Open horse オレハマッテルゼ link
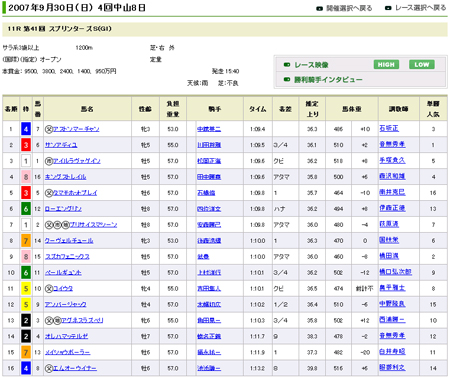Viewport: 450px width, 378px height. pyautogui.click(x=67, y=336)
